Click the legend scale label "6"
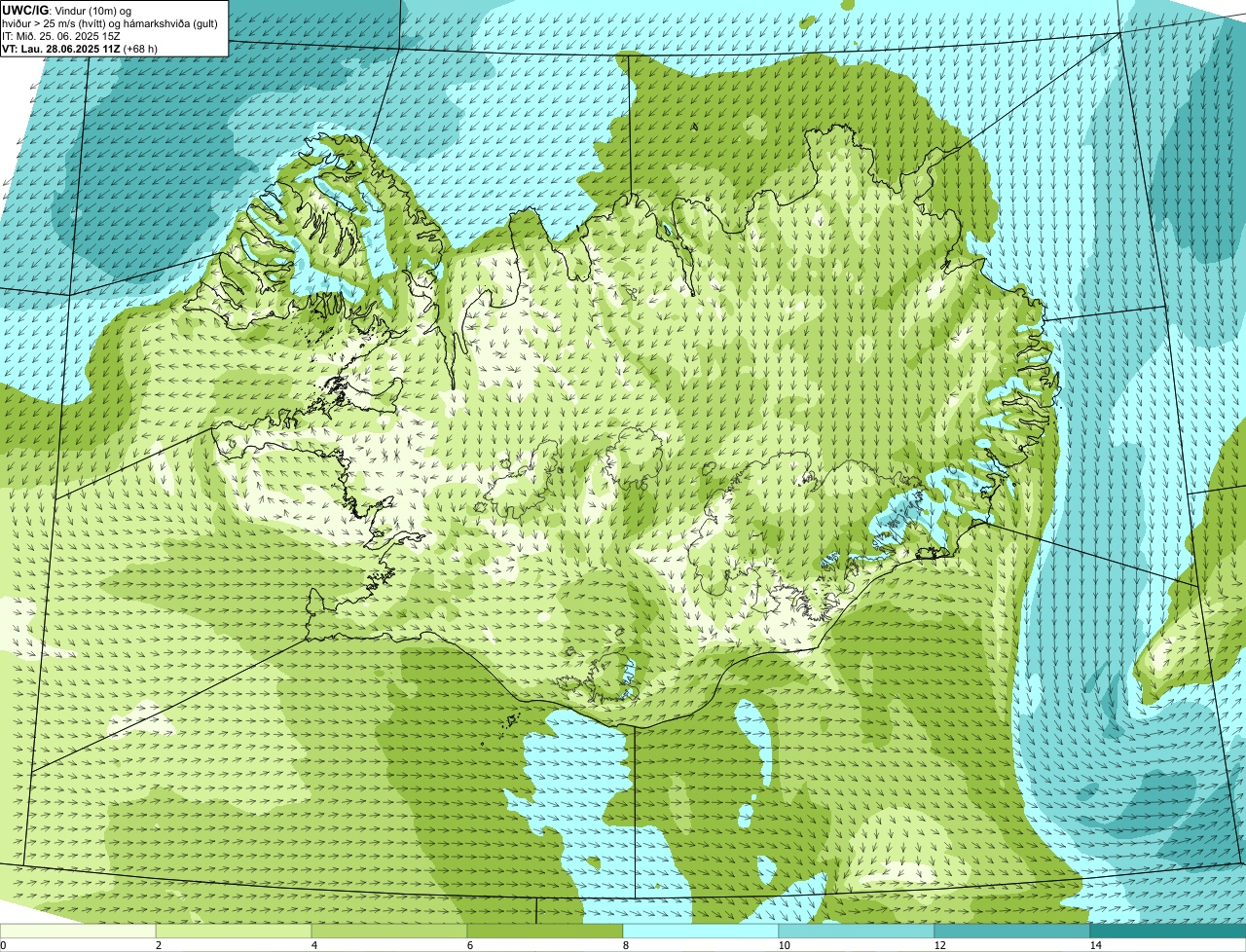The width and height of the screenshot is (1246, 952). (469, 945)
